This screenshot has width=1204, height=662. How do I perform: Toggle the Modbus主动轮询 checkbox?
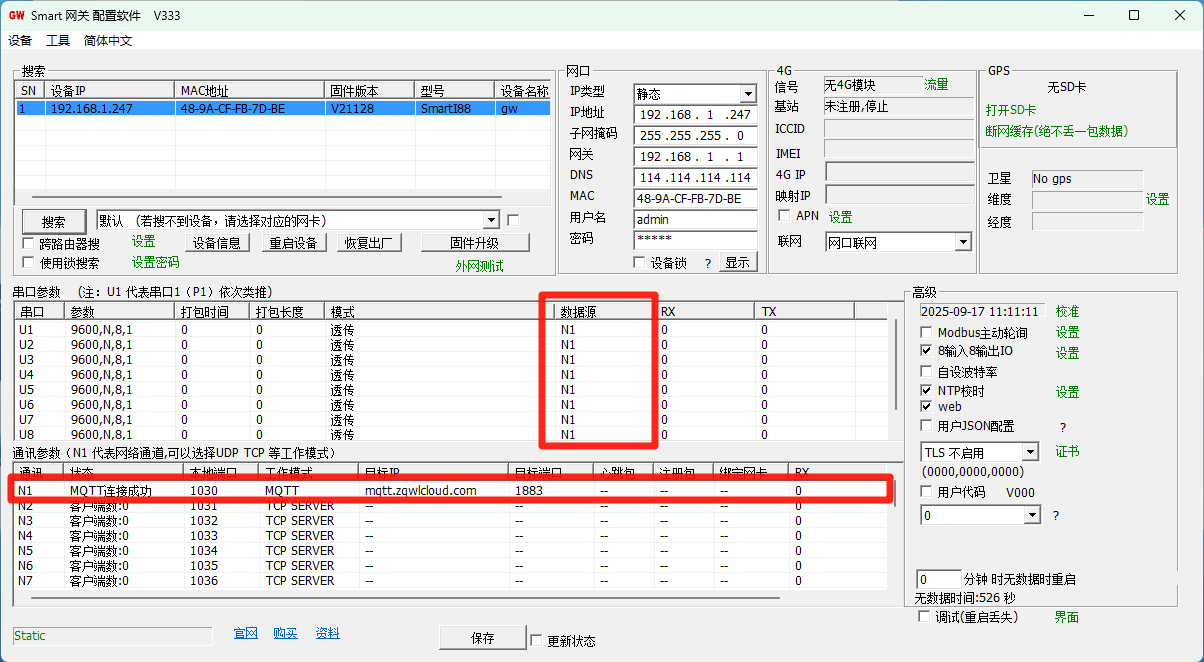click(926, 333)
